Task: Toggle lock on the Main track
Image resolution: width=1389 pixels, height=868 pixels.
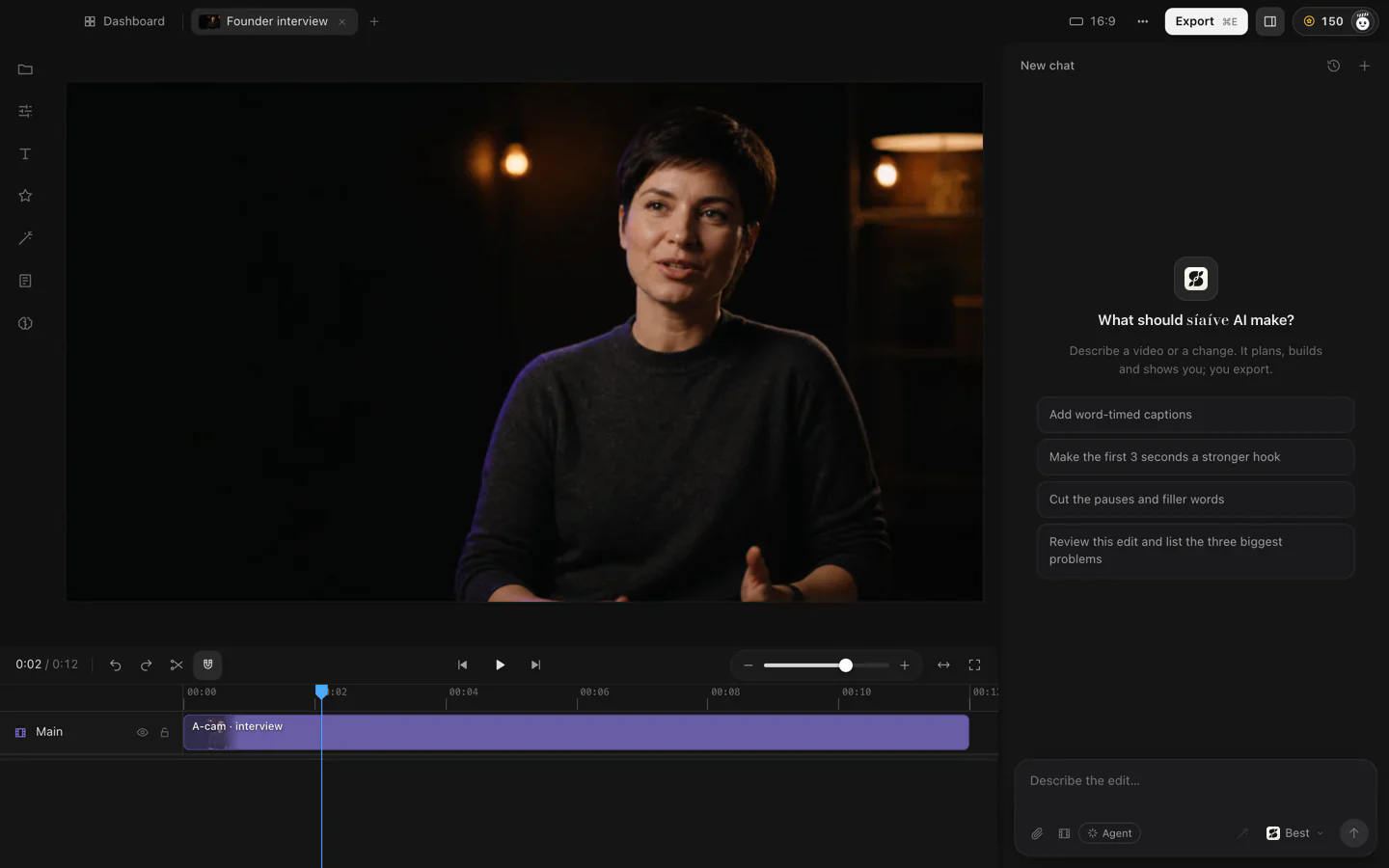Action: click(164, 733)
